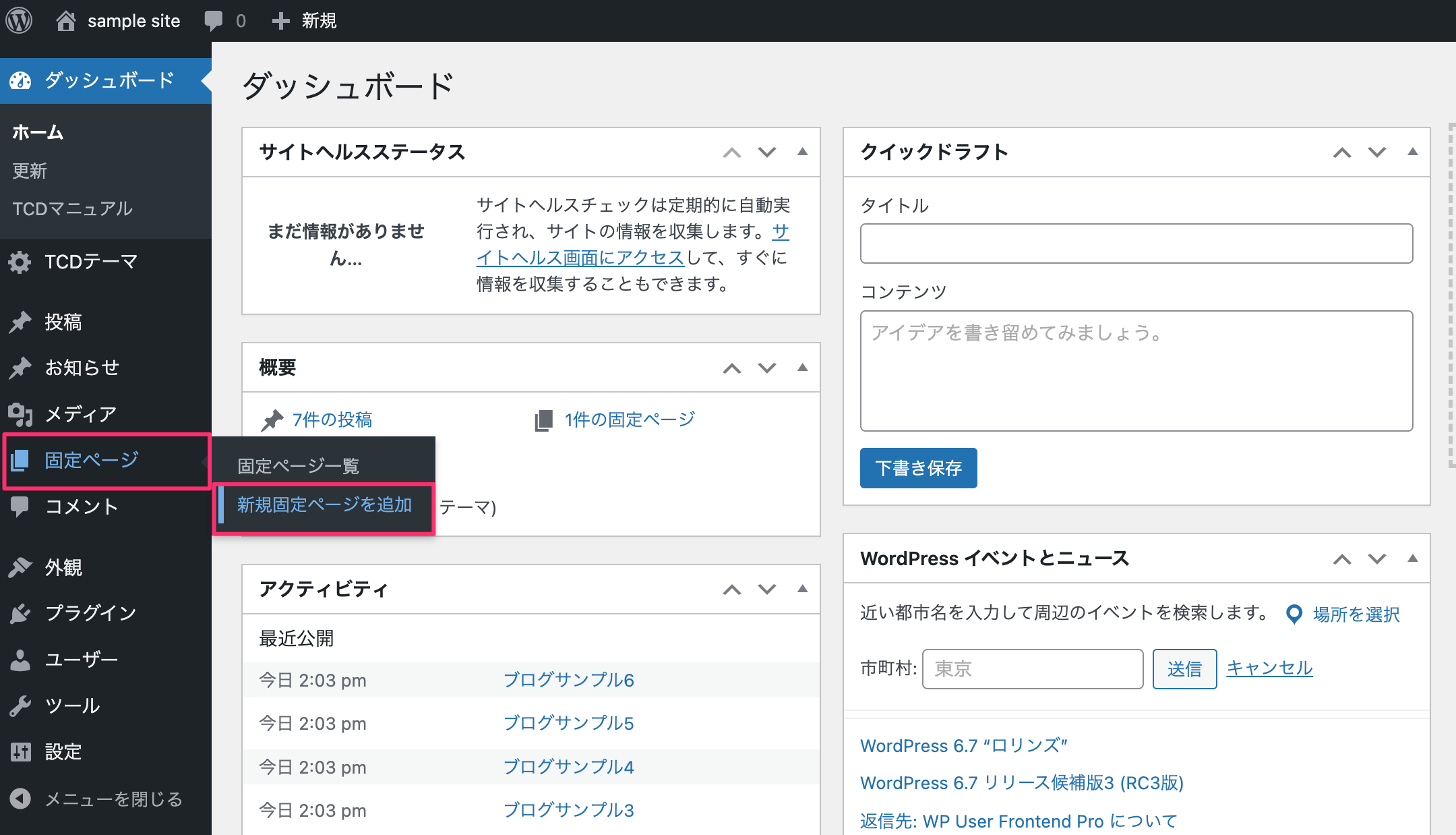The height and width of the screenshot is (835, 1456).
Task: Click the TCDテーマ gear icon
Action: (20, 262)
